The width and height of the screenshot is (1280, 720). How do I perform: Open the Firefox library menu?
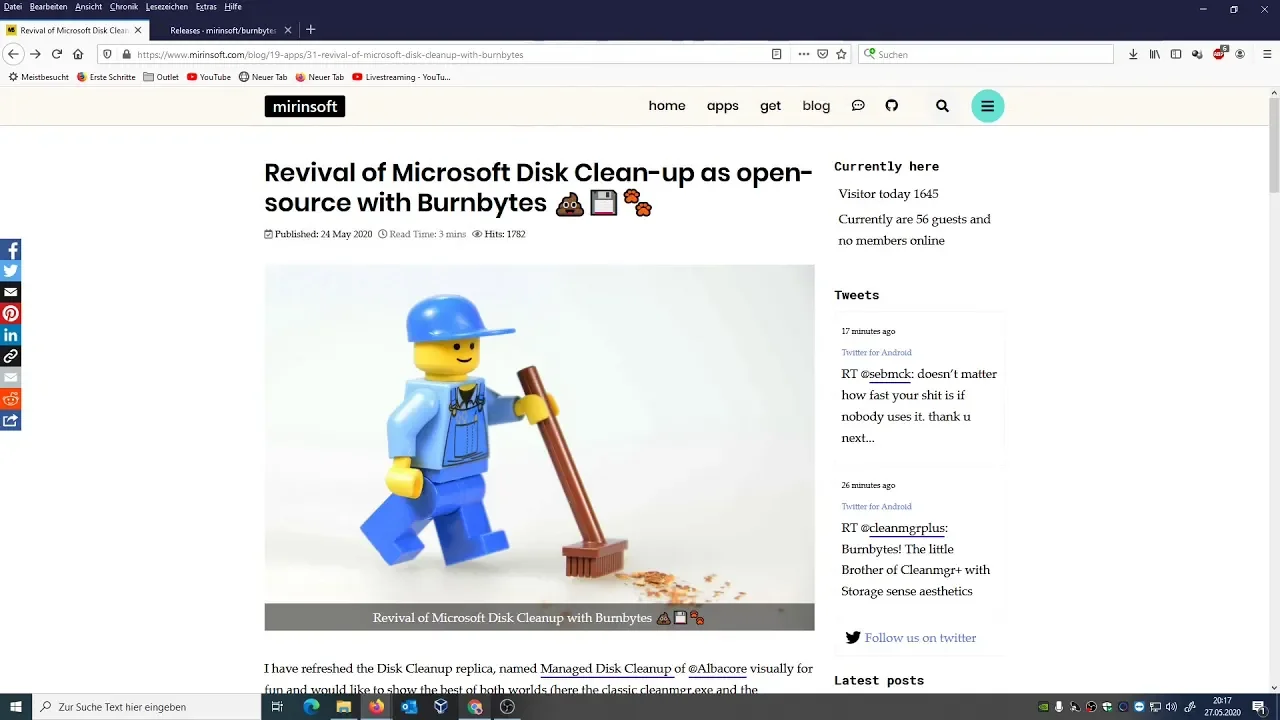pyautogui.click(x=1154, y=54)
